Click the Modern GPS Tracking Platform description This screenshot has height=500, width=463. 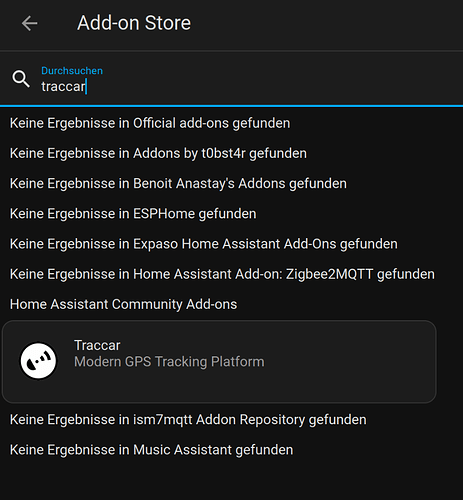169,362
